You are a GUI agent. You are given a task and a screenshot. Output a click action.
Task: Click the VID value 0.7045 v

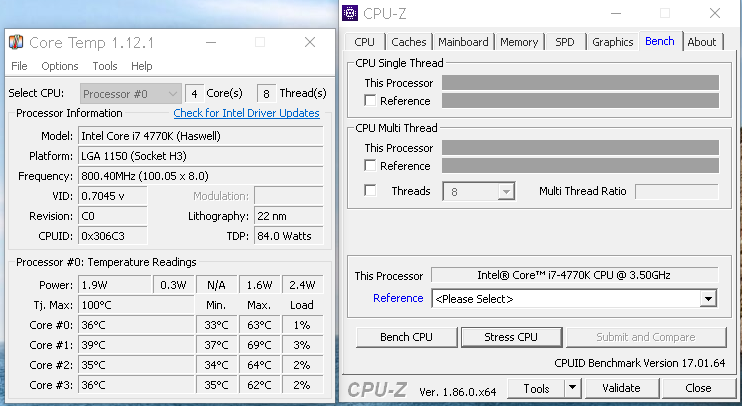pos(113,196)
